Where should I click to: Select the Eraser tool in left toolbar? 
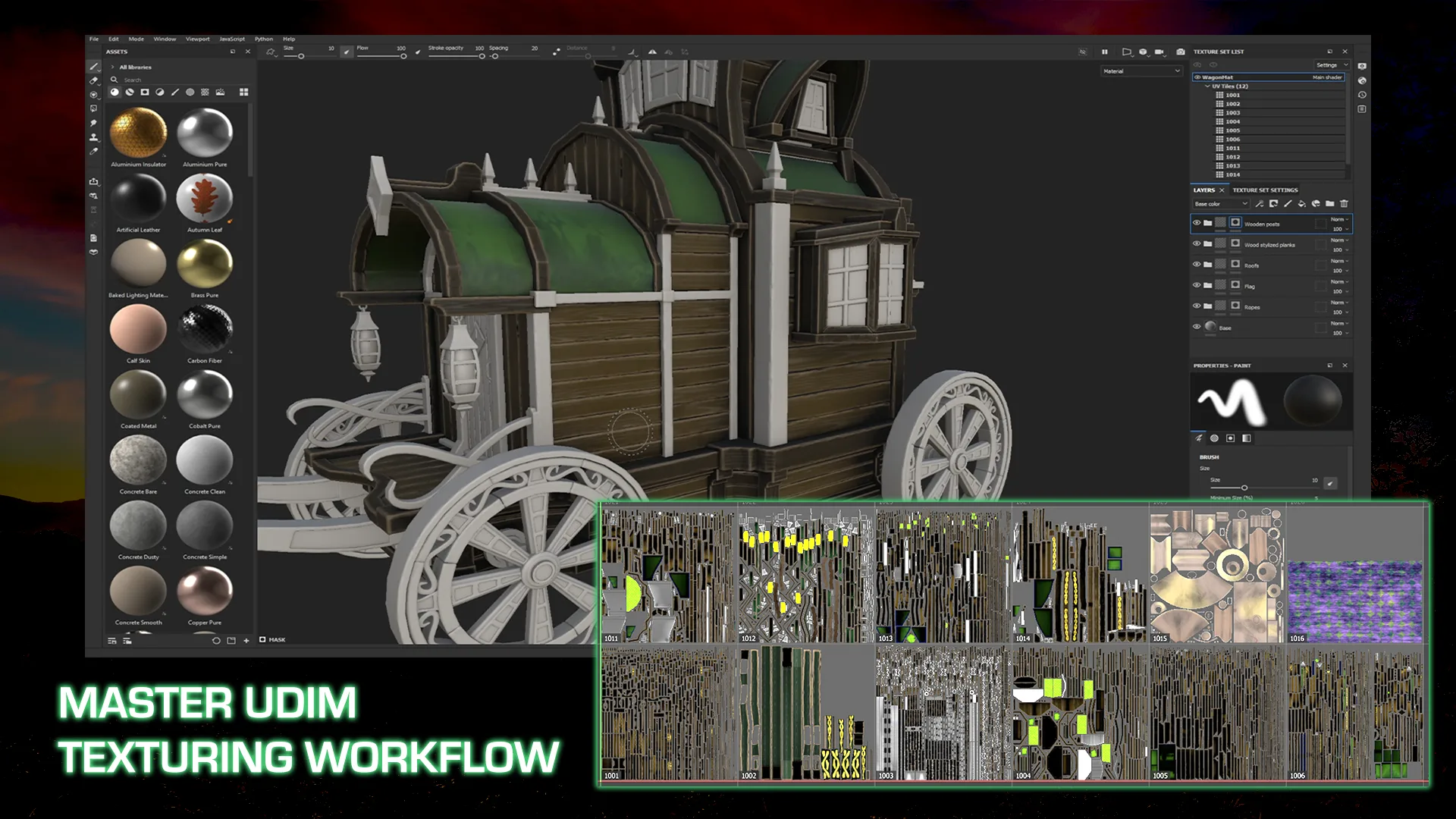coord(94,80)
